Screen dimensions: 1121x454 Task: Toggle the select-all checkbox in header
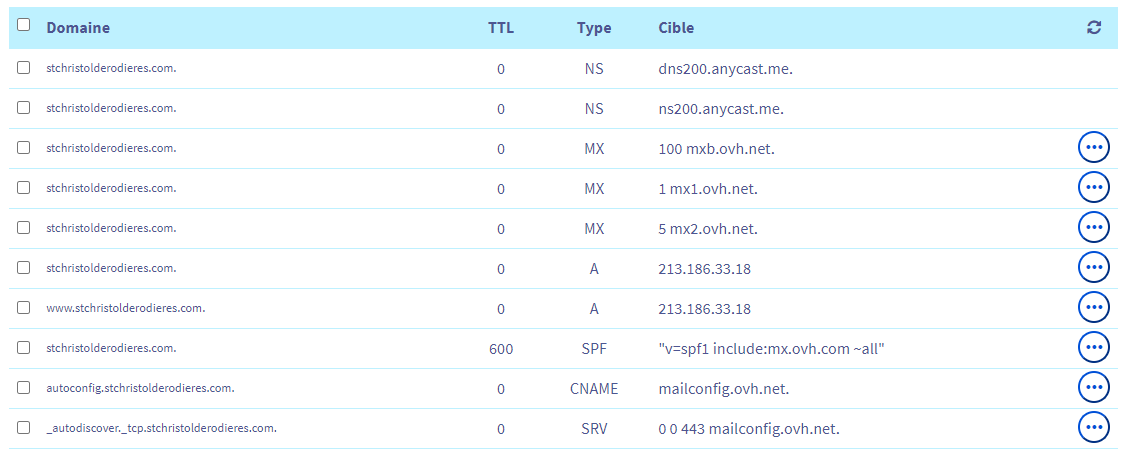[24, 26]
